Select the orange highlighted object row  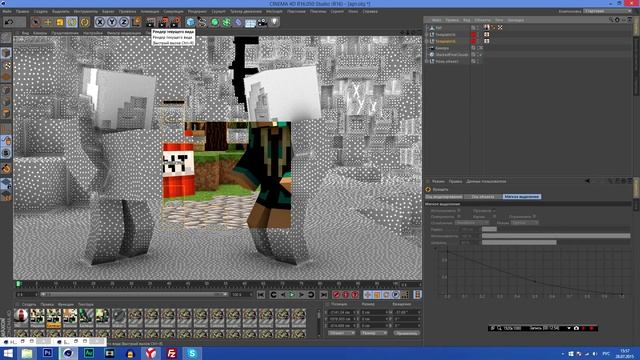click(445, 41)
